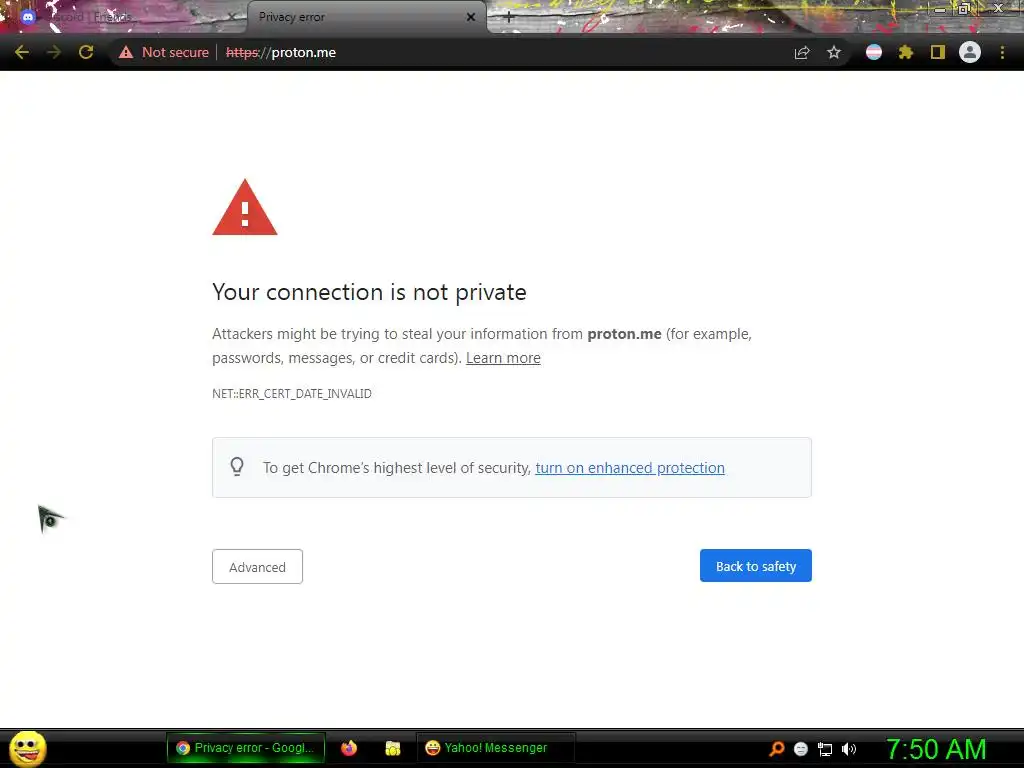Follow the Learn more link

[503, 358]
